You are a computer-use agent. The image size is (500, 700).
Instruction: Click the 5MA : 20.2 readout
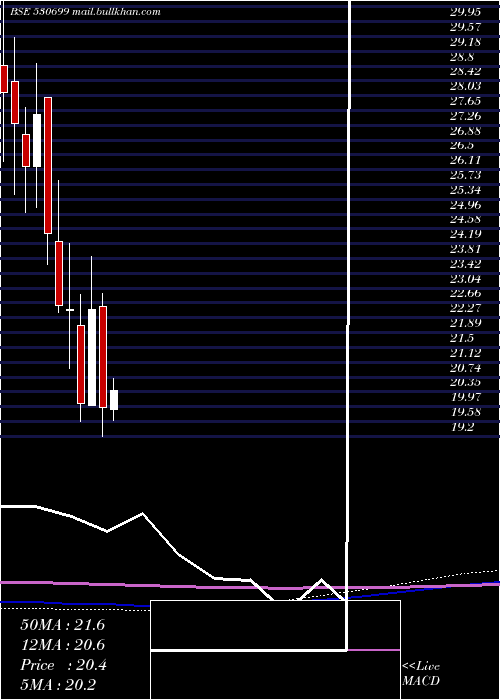58,684
